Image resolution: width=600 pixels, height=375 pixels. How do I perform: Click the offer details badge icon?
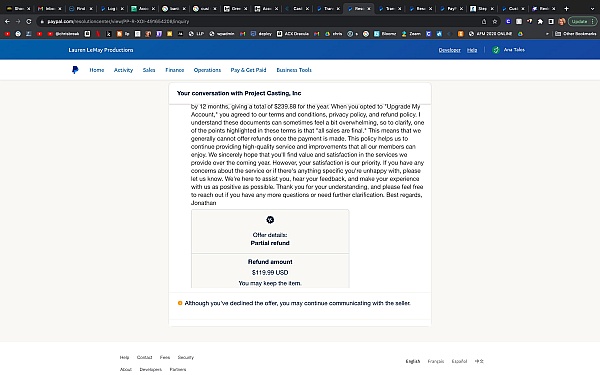[270, 220]
